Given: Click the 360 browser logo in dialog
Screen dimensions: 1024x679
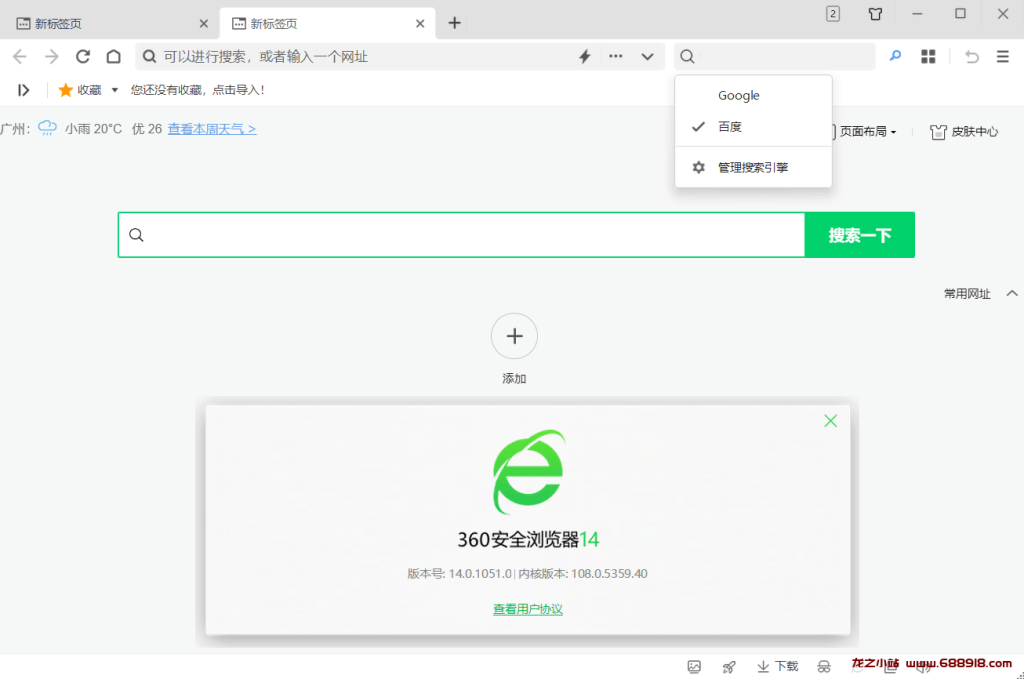Looking at the screenshot, I should [x=528, y=472].
